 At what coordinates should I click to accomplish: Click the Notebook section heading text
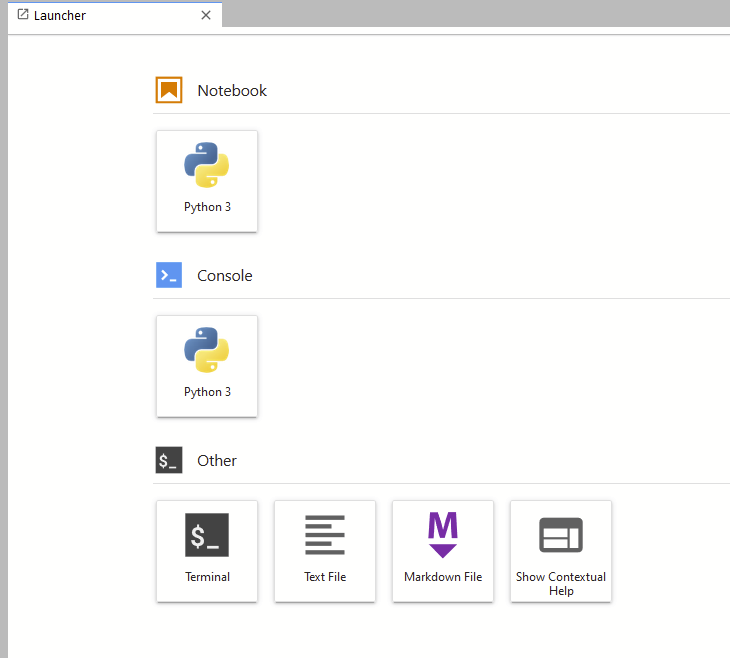click(x=232, y=90)
